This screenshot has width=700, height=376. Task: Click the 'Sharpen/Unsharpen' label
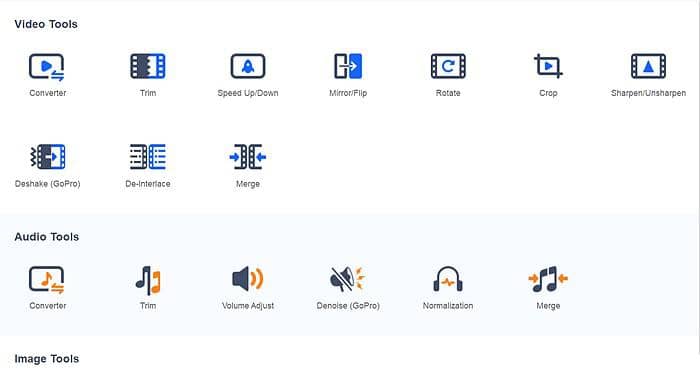pyautogui.click(x=648, y=93)
